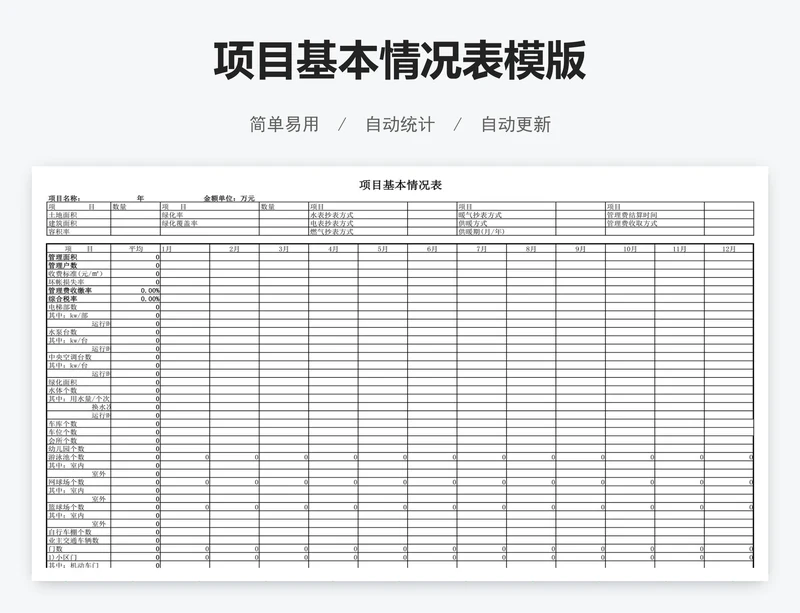Click the 平均 column header
The image size is (800, 613).
click(136, 249)
